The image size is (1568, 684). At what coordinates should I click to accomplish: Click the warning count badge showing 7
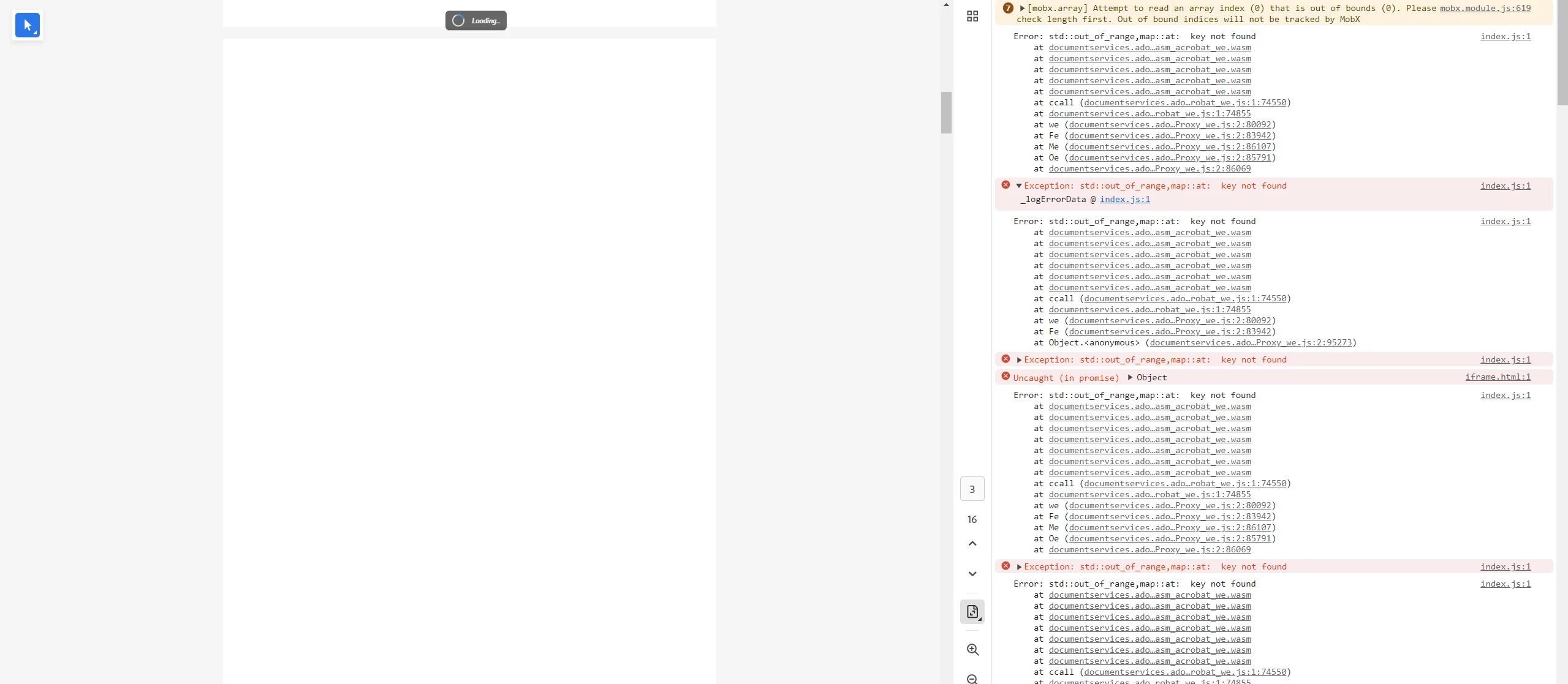[x=1008, y=9]
